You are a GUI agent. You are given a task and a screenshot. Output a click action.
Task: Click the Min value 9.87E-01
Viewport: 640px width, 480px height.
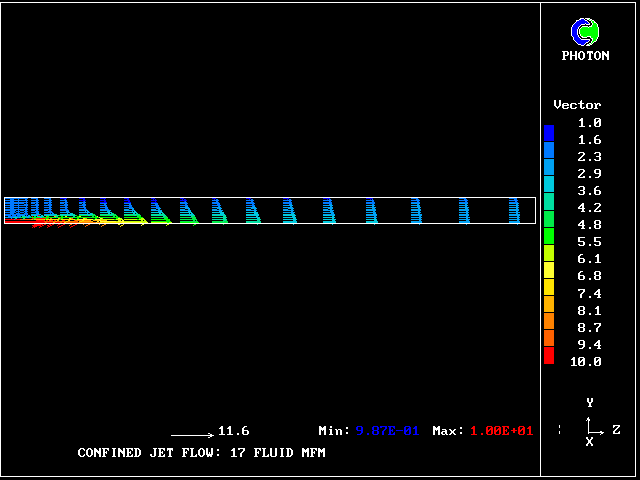click(388, 431)
